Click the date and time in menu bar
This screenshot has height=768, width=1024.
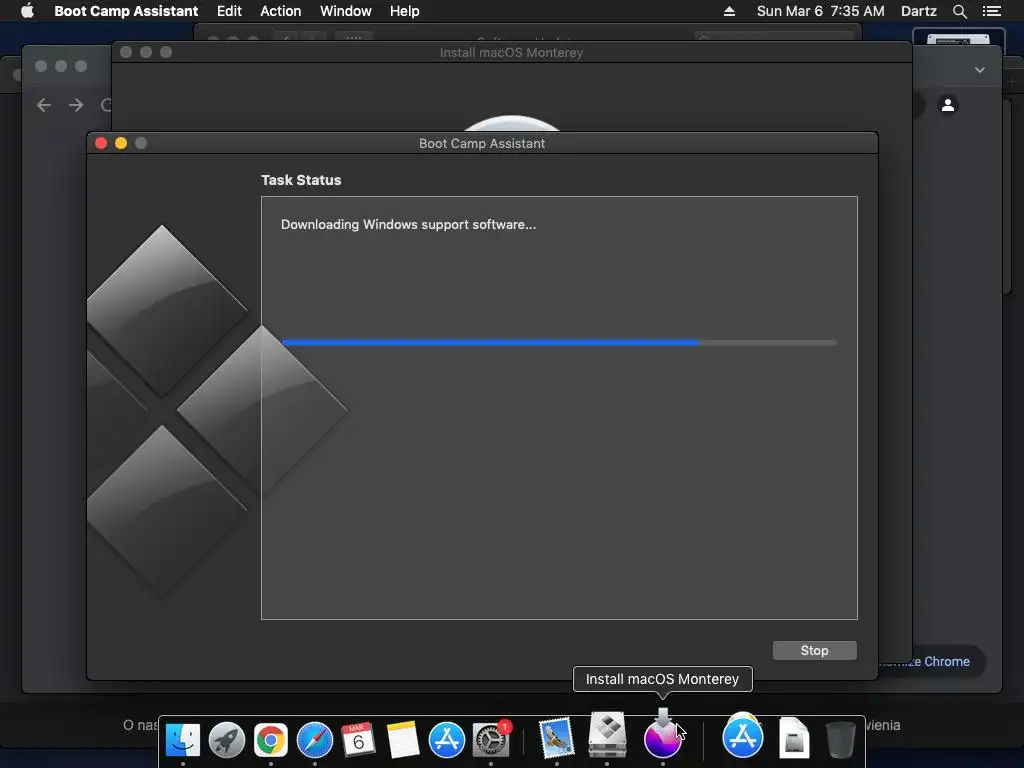820,11
